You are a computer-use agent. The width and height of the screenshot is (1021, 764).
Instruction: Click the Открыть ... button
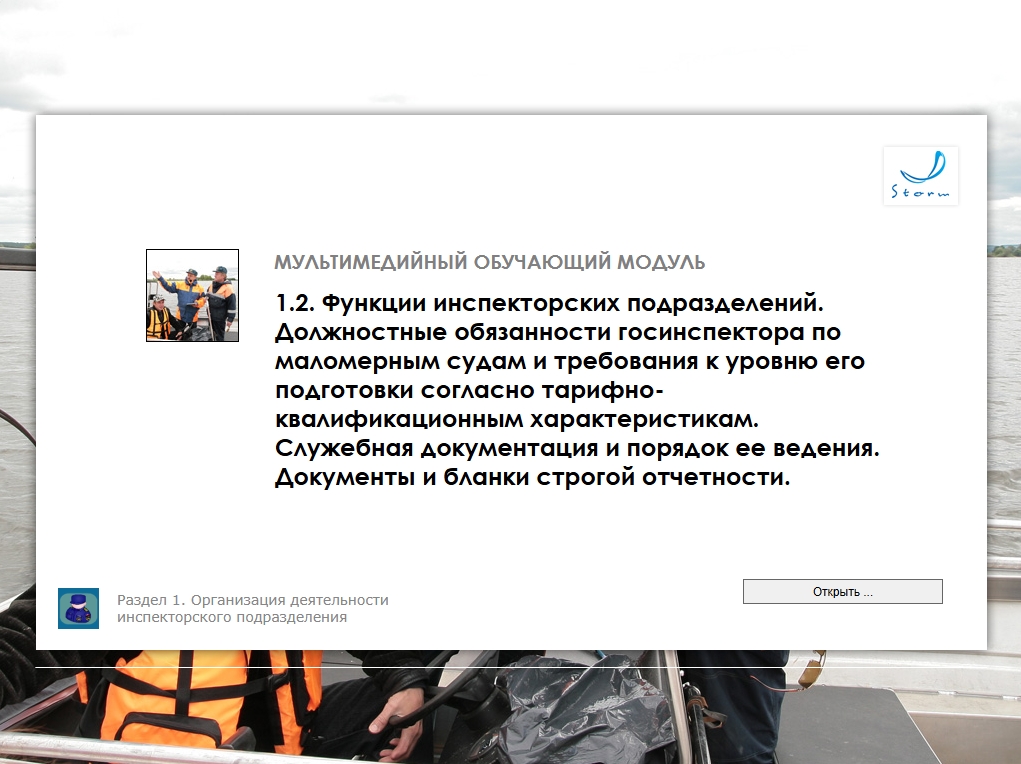pyautogui.click(x=843, y=591)
